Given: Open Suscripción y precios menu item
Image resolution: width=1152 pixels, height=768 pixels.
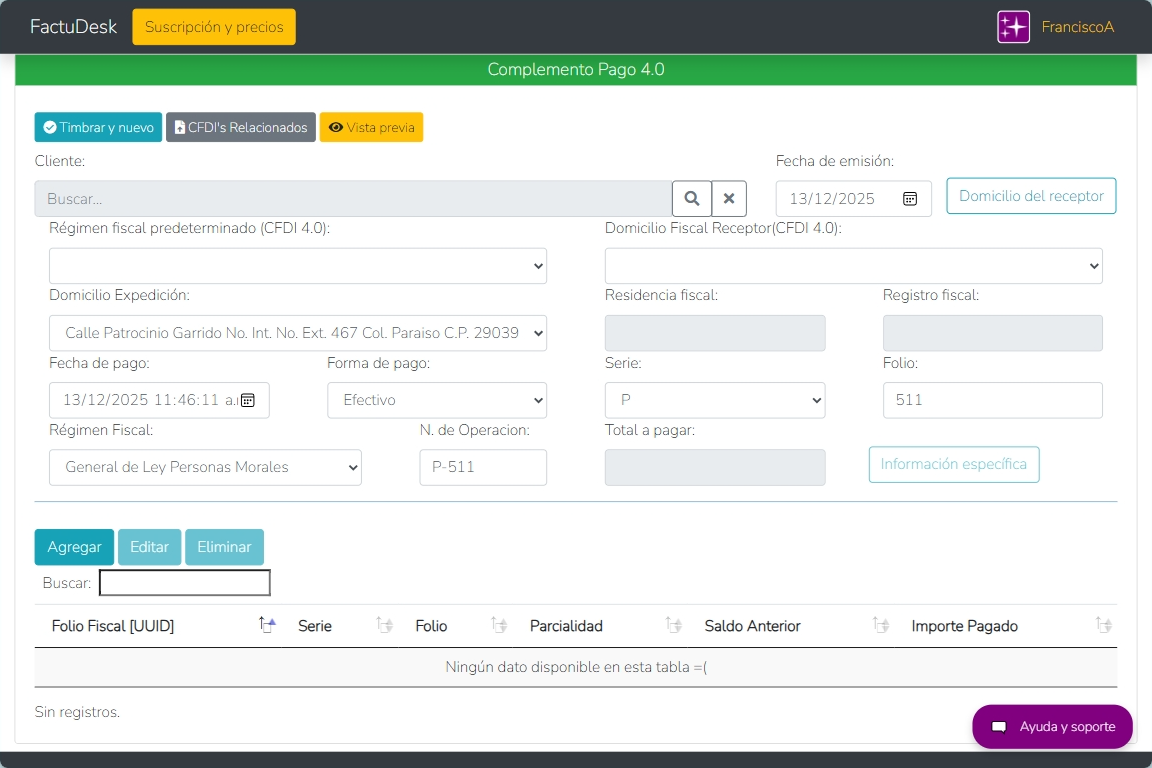Looking at the screenshot, I should pyautogui.click(x=214, y=27).
